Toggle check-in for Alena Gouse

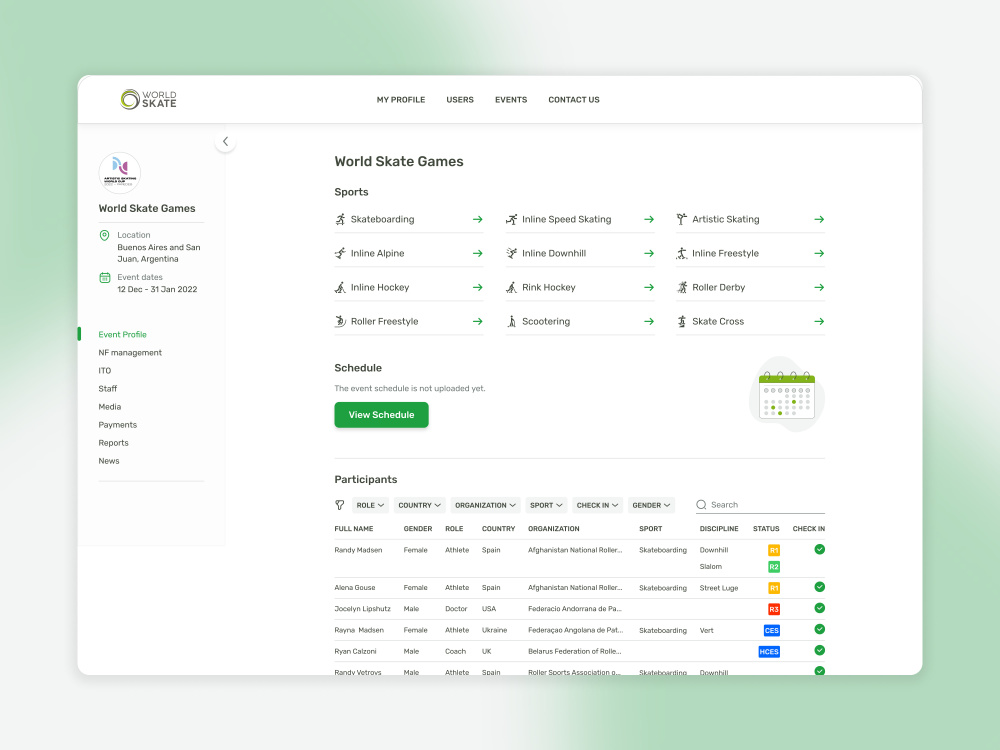tap(820, 587)
